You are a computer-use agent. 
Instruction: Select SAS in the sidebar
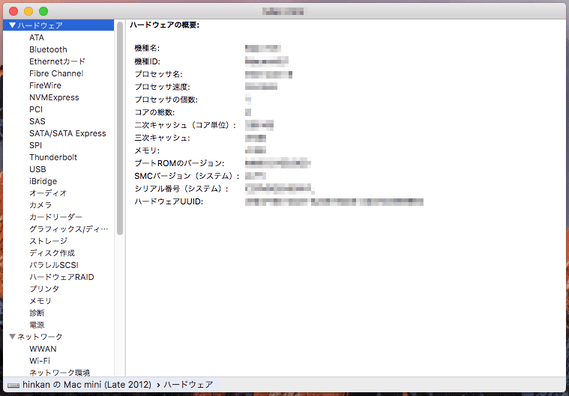[37, 121]
